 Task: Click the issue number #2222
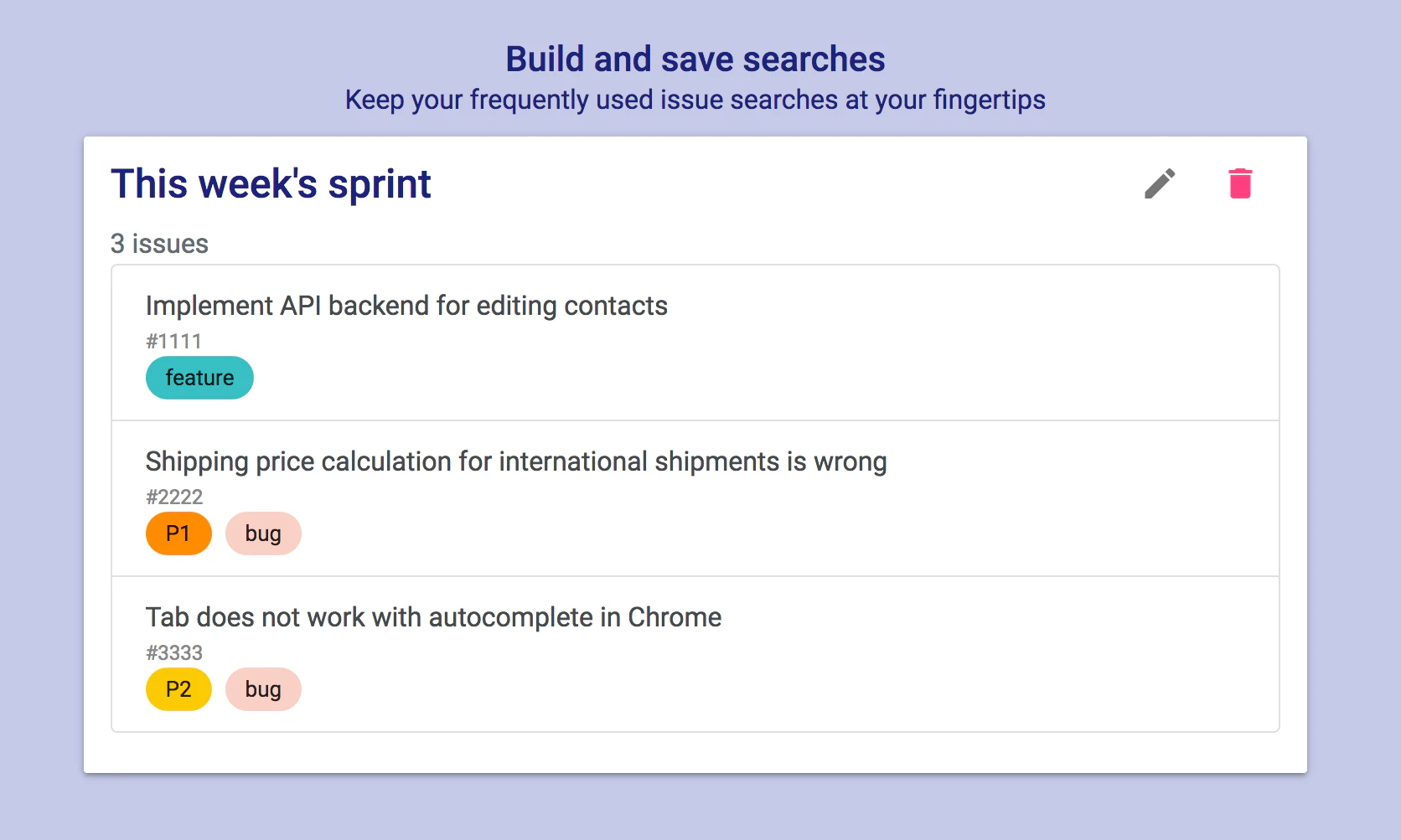pos(174,497)
